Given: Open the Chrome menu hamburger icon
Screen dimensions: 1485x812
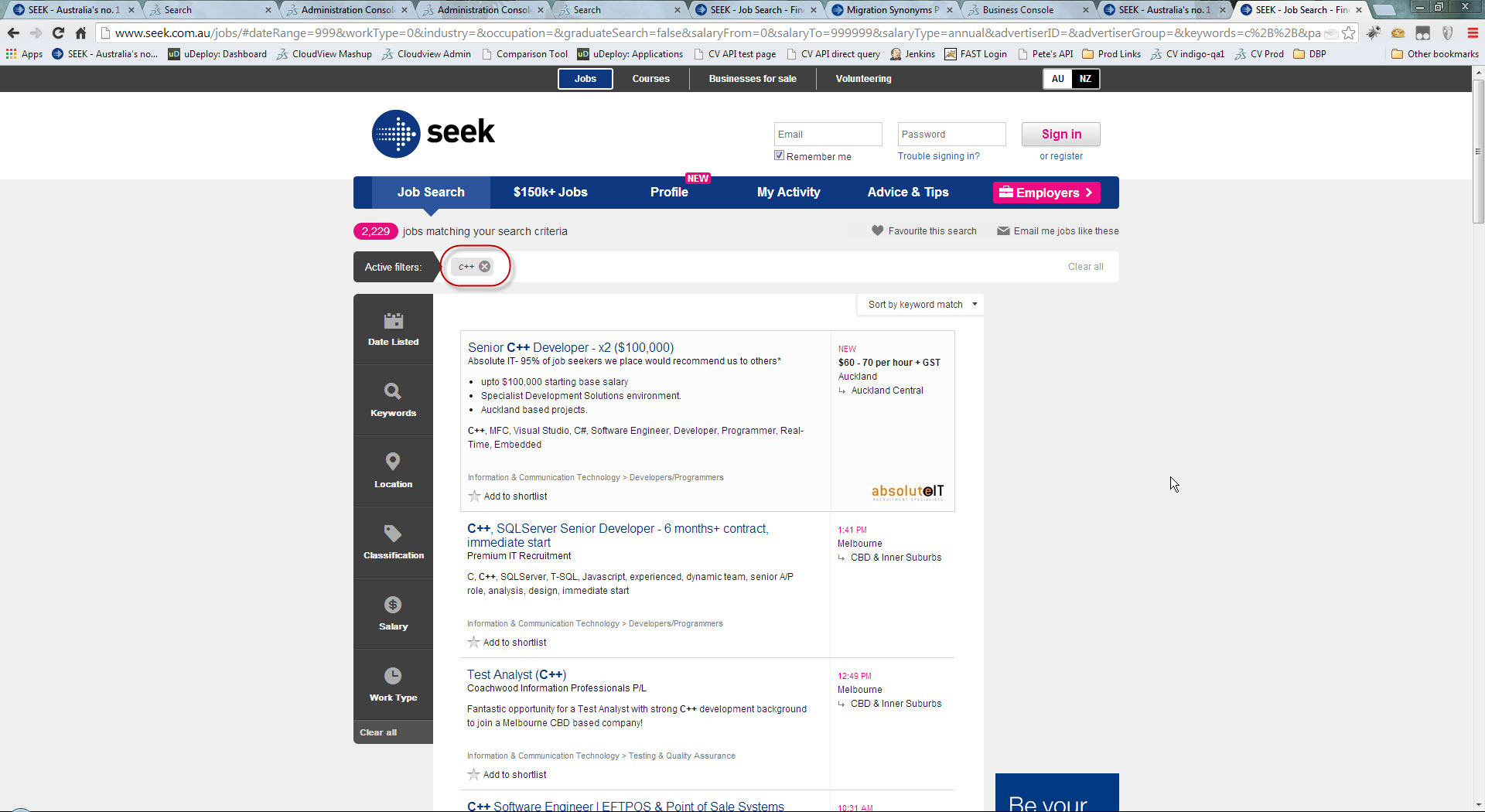Looking at the screenshot, I should click(x=1473, y=32).
